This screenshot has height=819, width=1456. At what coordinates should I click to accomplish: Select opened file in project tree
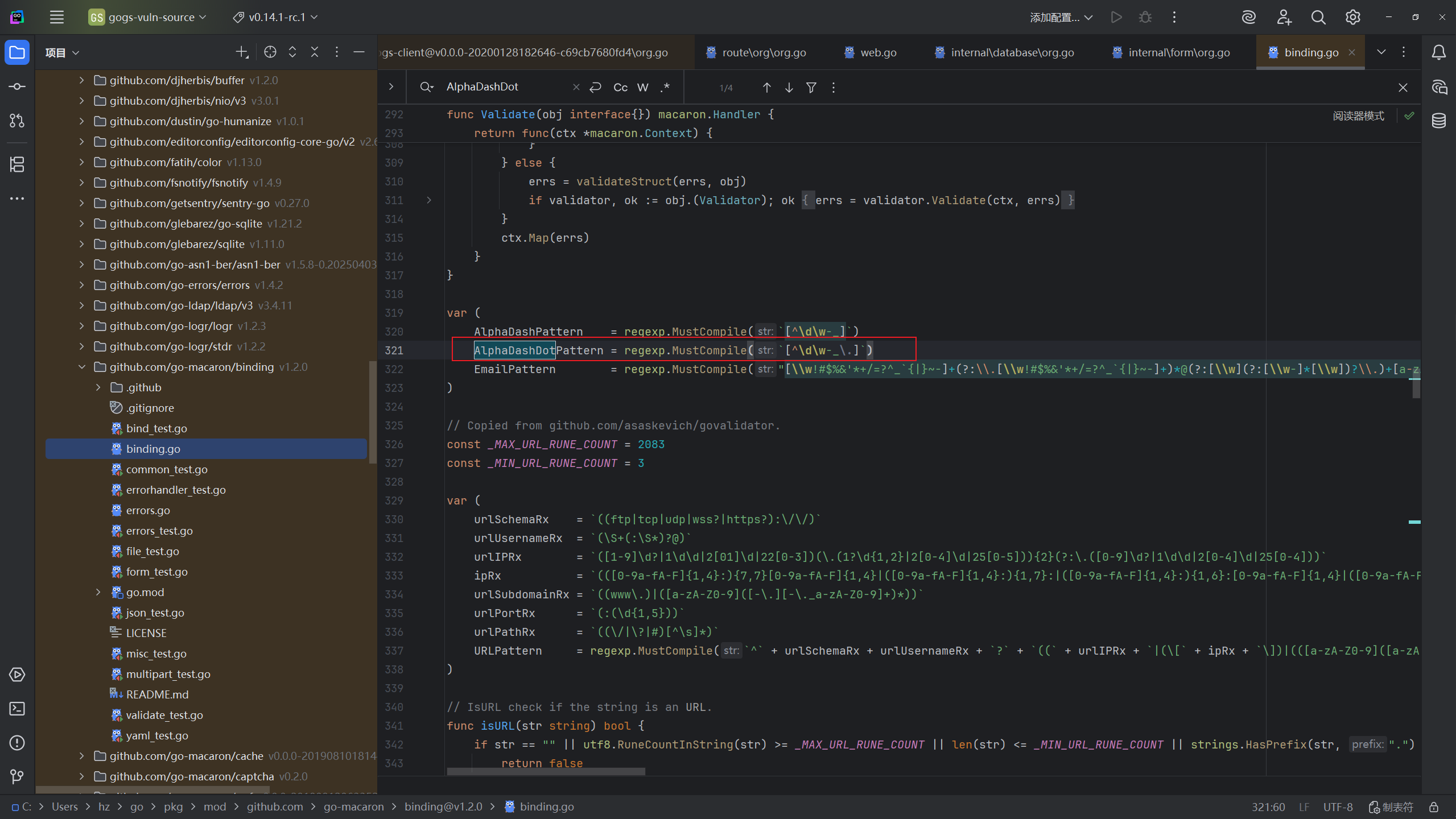click(x=270, y=52)
